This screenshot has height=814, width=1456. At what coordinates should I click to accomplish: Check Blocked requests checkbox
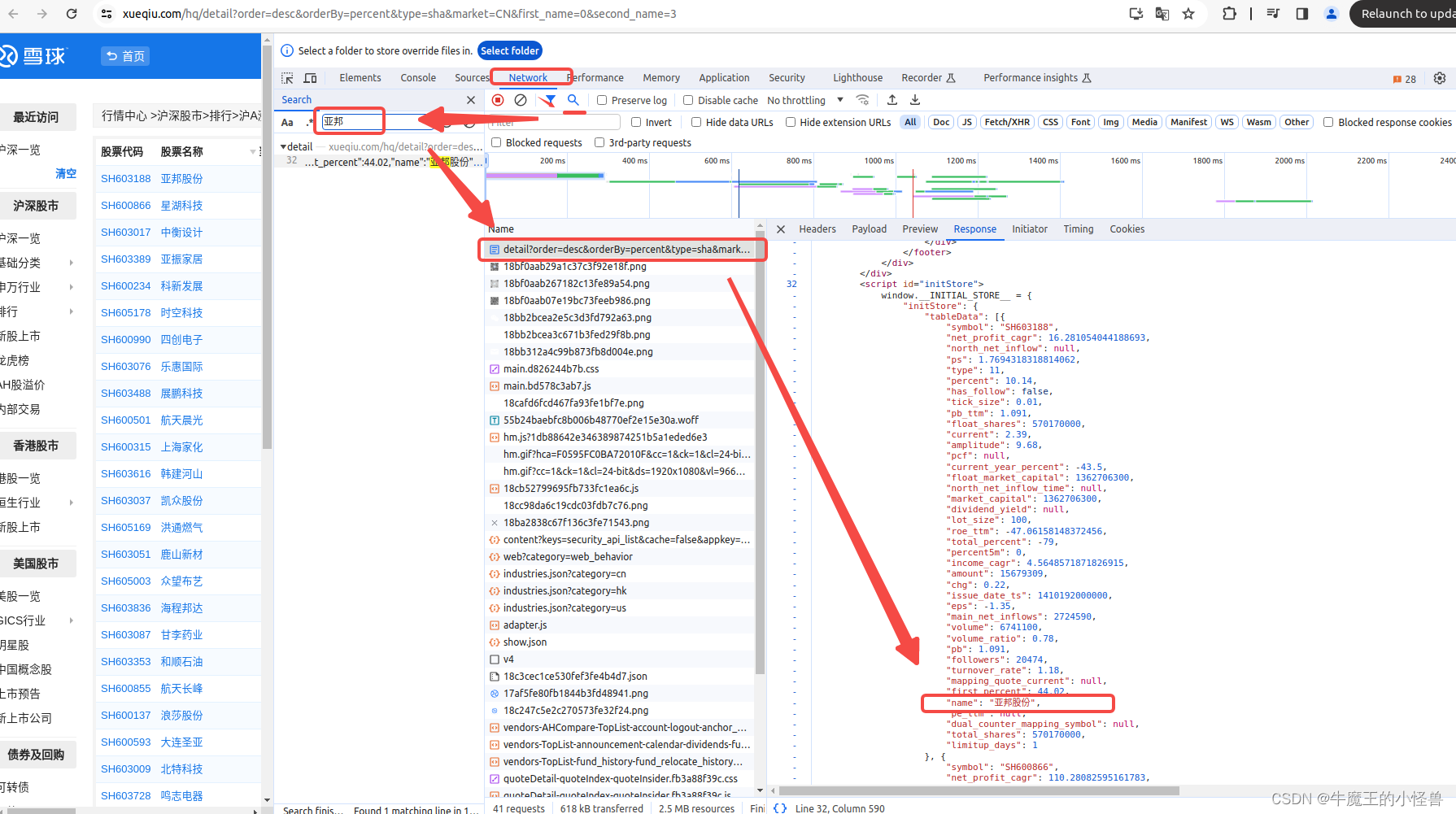(x=496, y=142)
